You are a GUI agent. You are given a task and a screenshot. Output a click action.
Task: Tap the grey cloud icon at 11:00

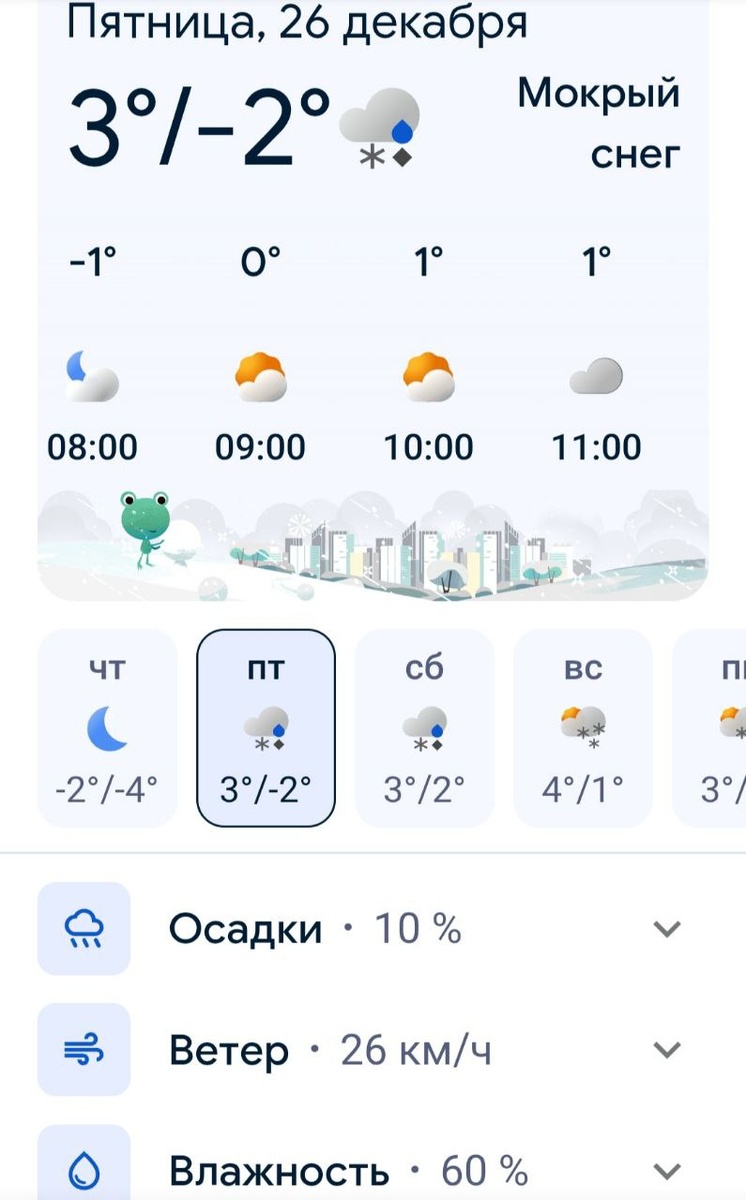tap(596, 376)
